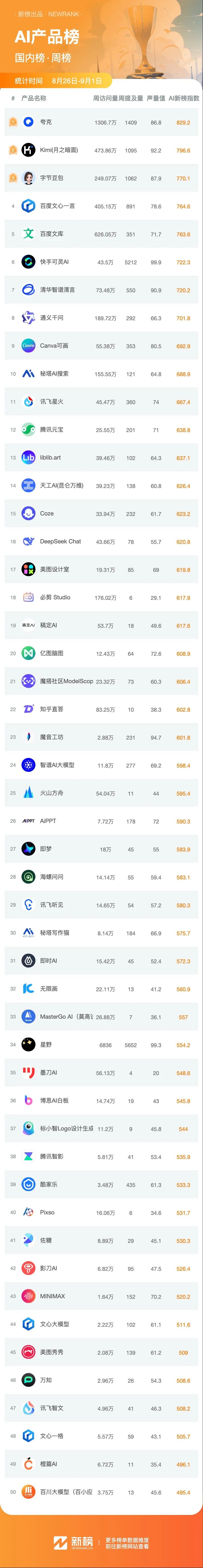Click the 百度文库 green logo
The height and width of the screenshot is (1568, 203).
28,234
